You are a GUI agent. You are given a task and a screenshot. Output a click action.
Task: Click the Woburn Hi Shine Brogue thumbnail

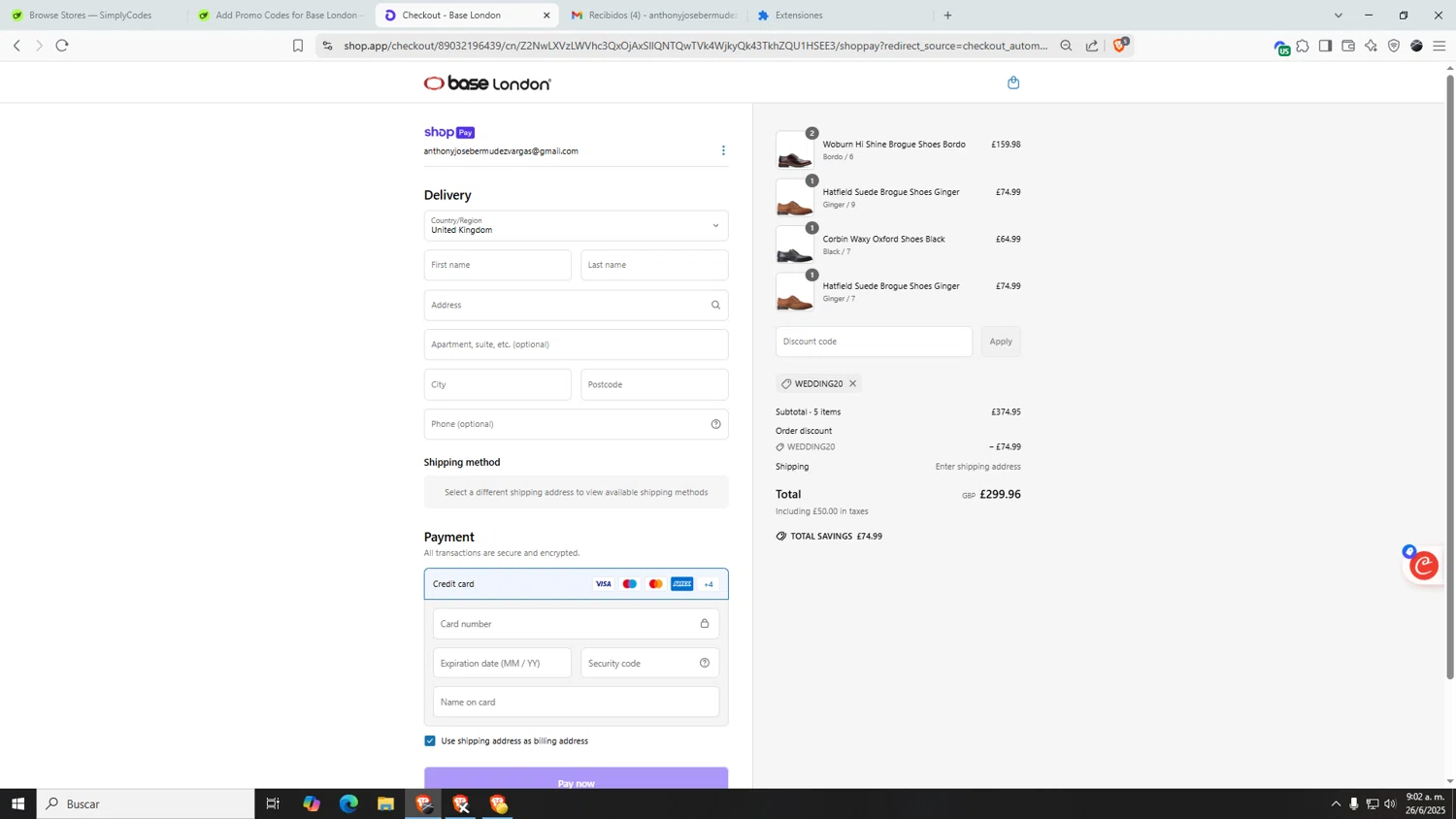[x=794, y=150]
